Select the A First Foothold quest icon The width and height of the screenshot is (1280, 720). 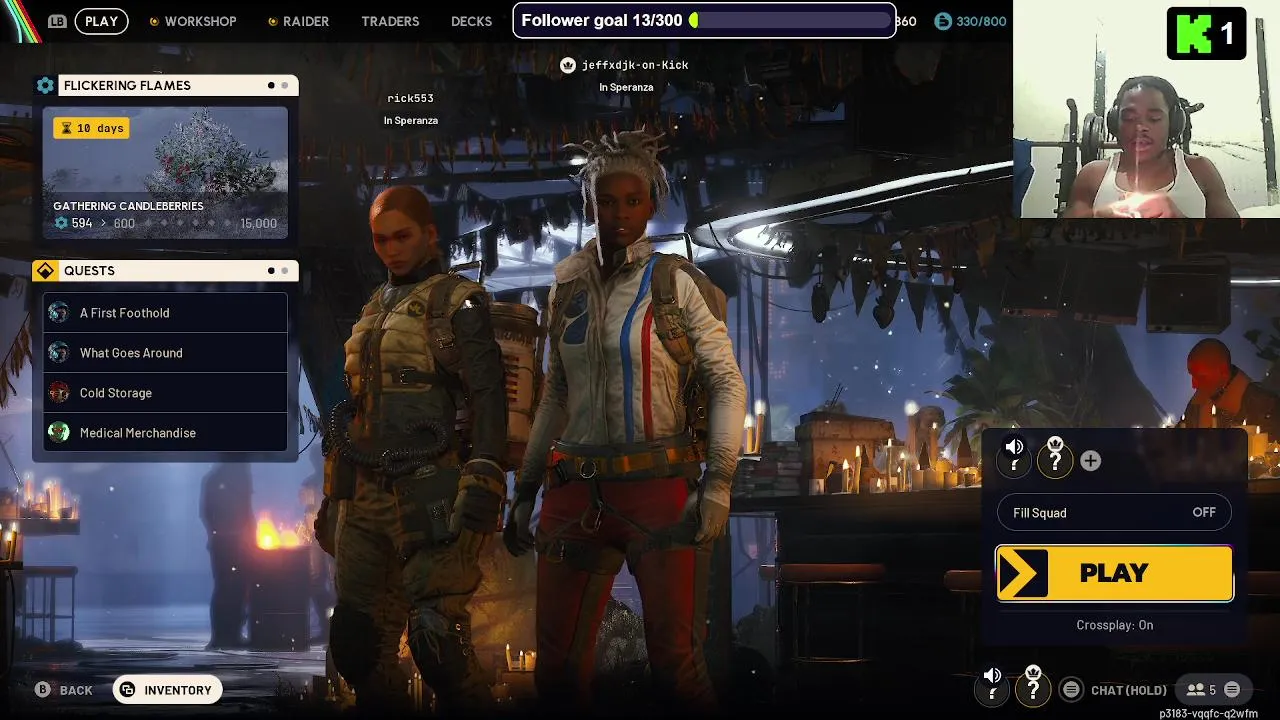pos(59,313)
